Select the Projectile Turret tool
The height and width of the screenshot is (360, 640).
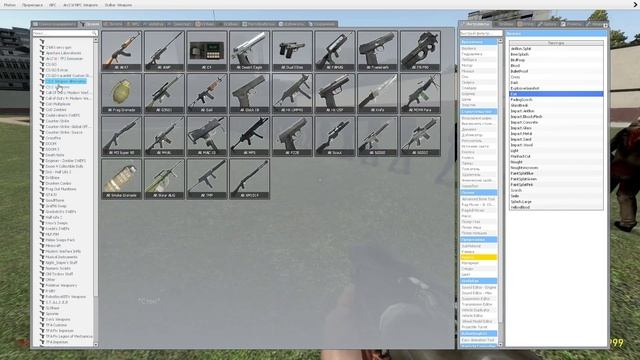coord(478,327)
